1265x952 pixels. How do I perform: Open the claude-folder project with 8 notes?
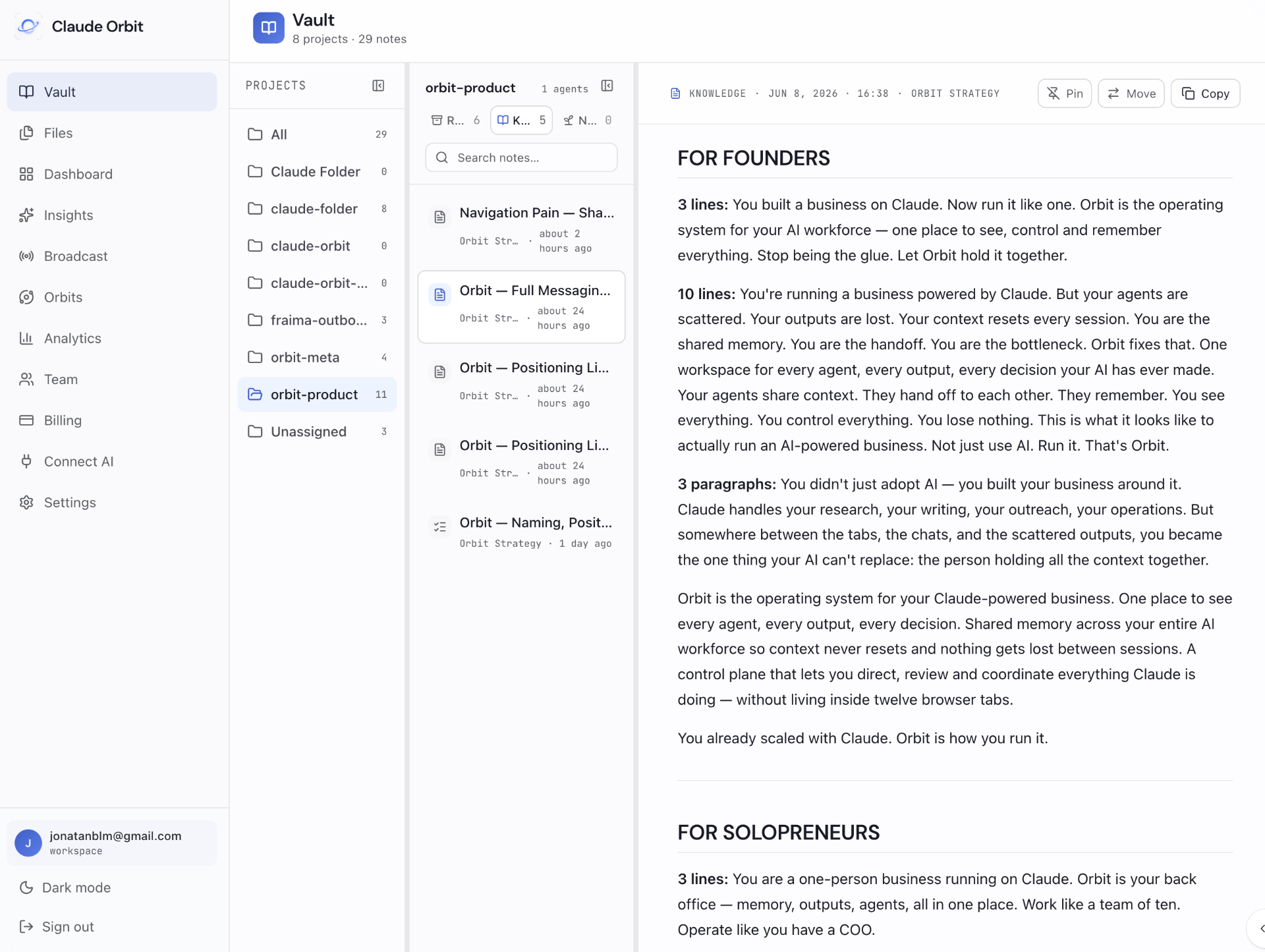(317, 209)
